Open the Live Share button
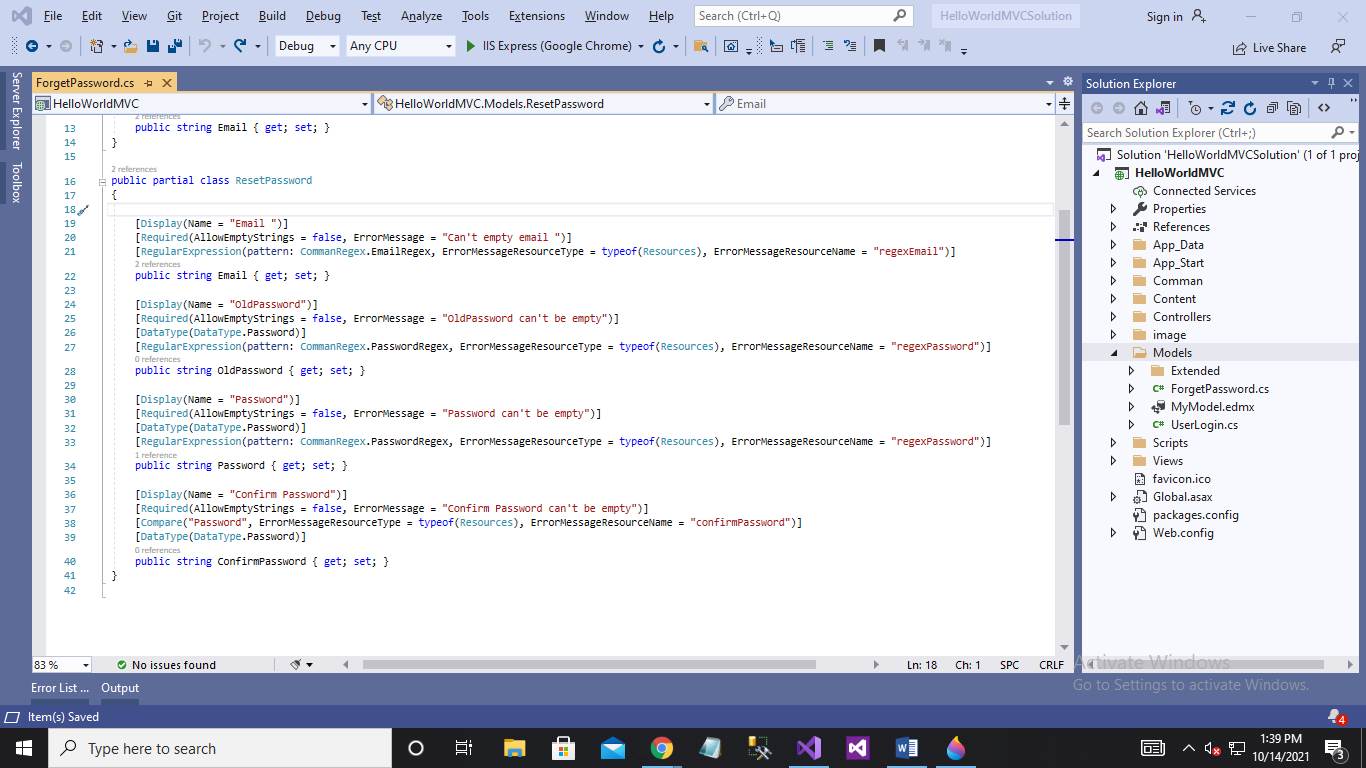The height and width of the screenshot is (768, 1366). tap(1268, 47)
